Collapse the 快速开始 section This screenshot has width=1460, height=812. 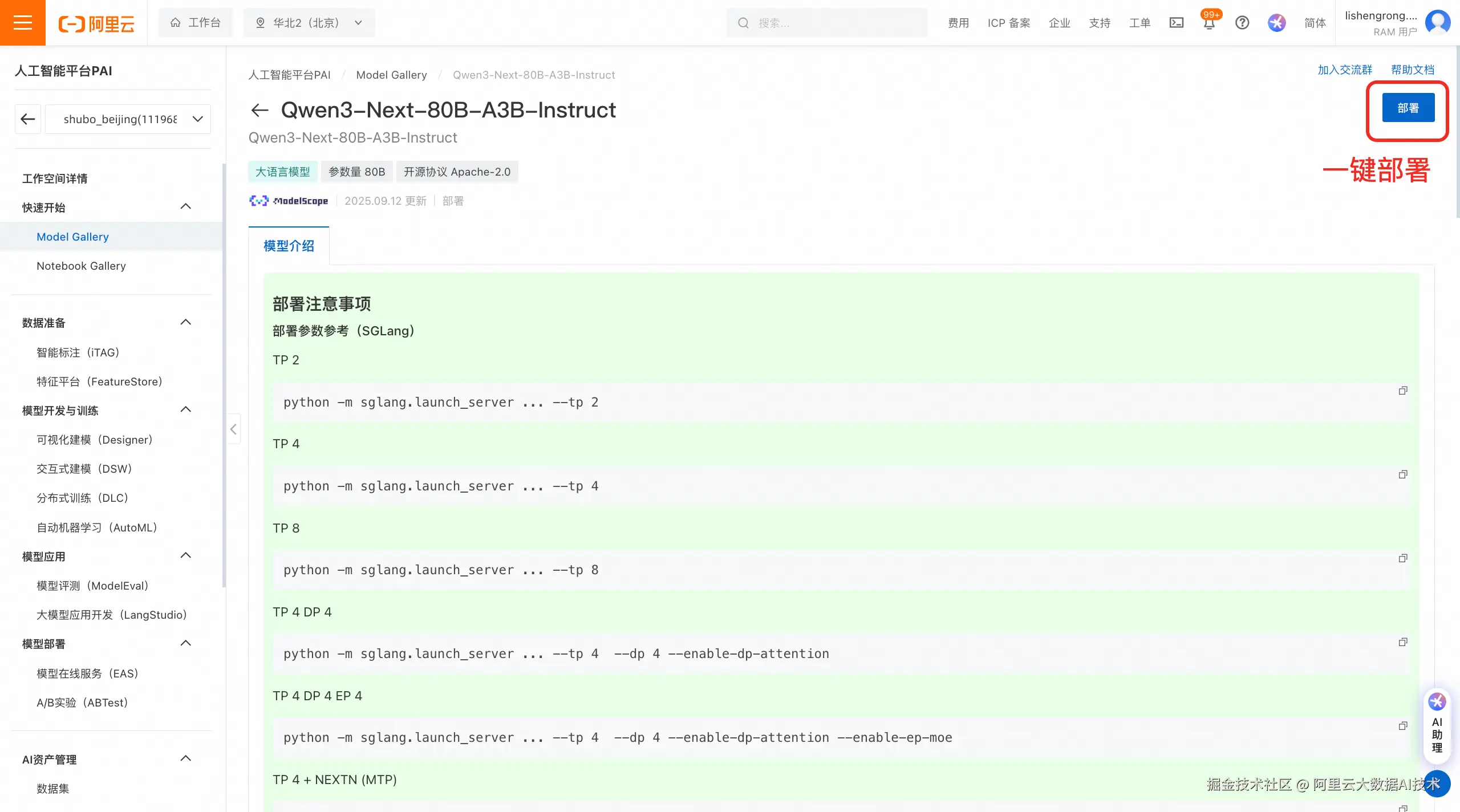pos(186,206)
